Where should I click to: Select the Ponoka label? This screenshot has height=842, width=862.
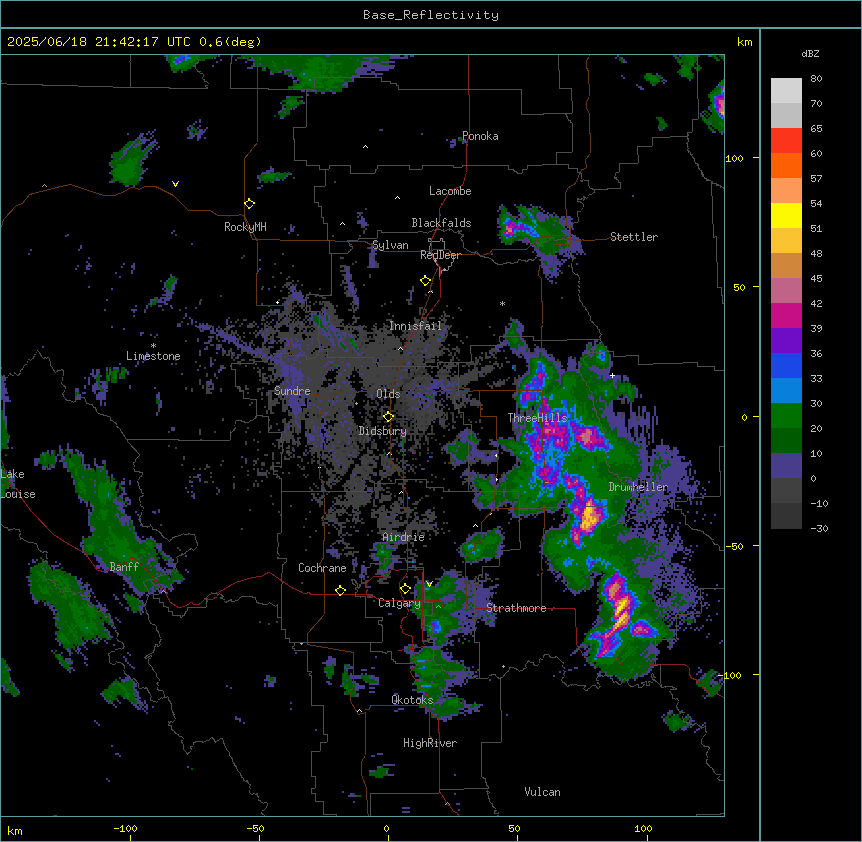480,136
